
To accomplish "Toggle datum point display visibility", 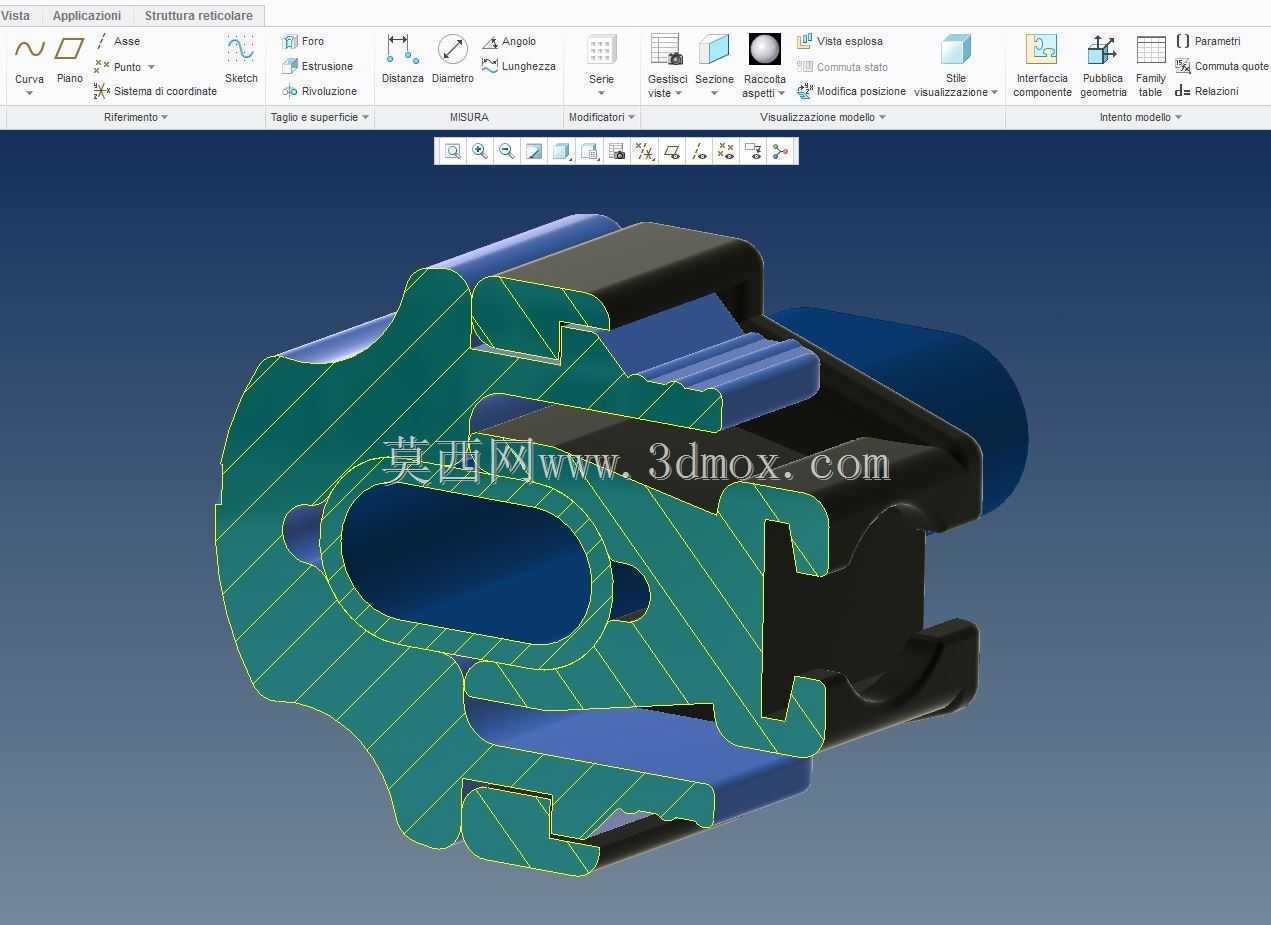I will (x=726, y=151).
